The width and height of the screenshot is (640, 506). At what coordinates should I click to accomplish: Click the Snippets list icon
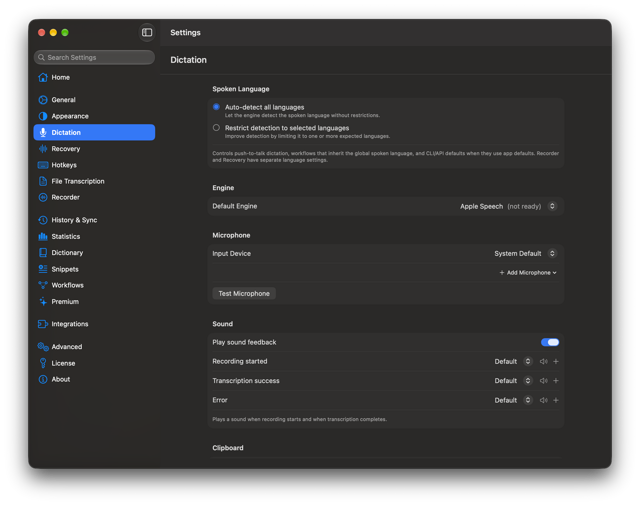pyautogui.click(x=43, y=269)
